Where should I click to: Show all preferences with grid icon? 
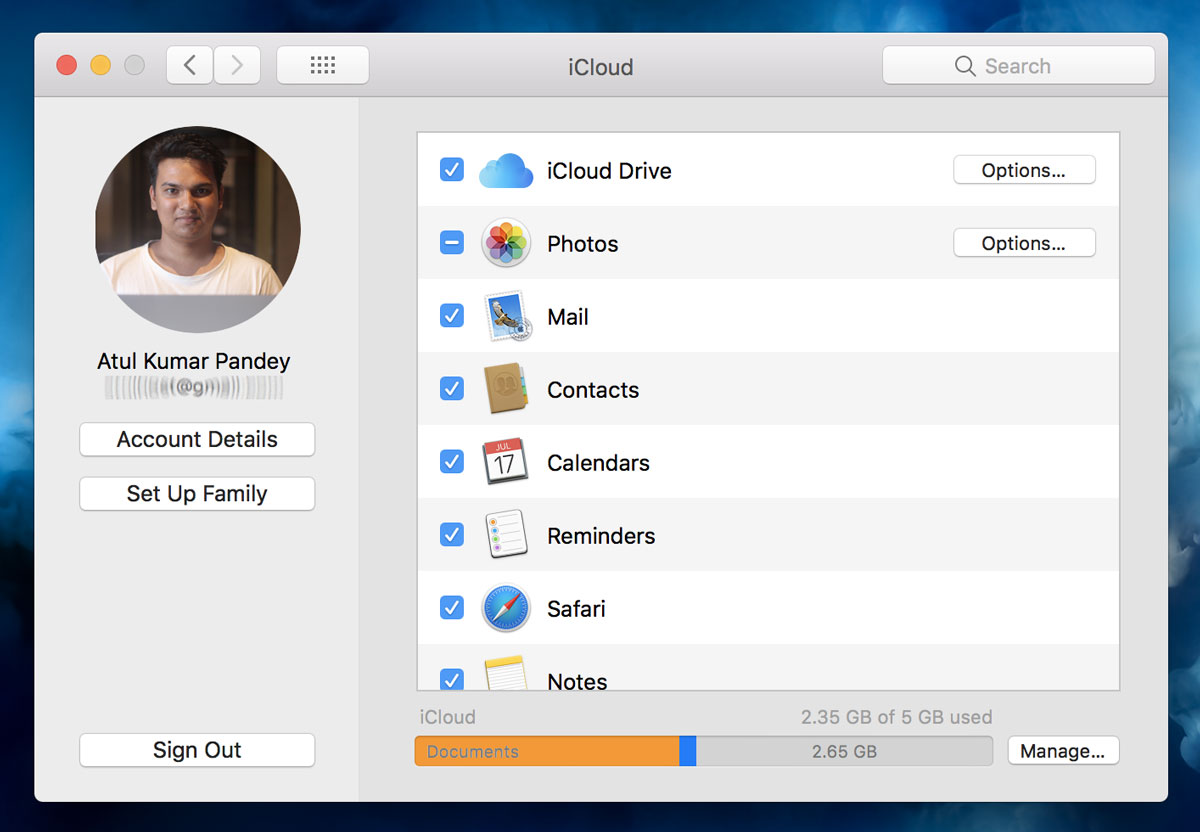(x=323, y=66)
